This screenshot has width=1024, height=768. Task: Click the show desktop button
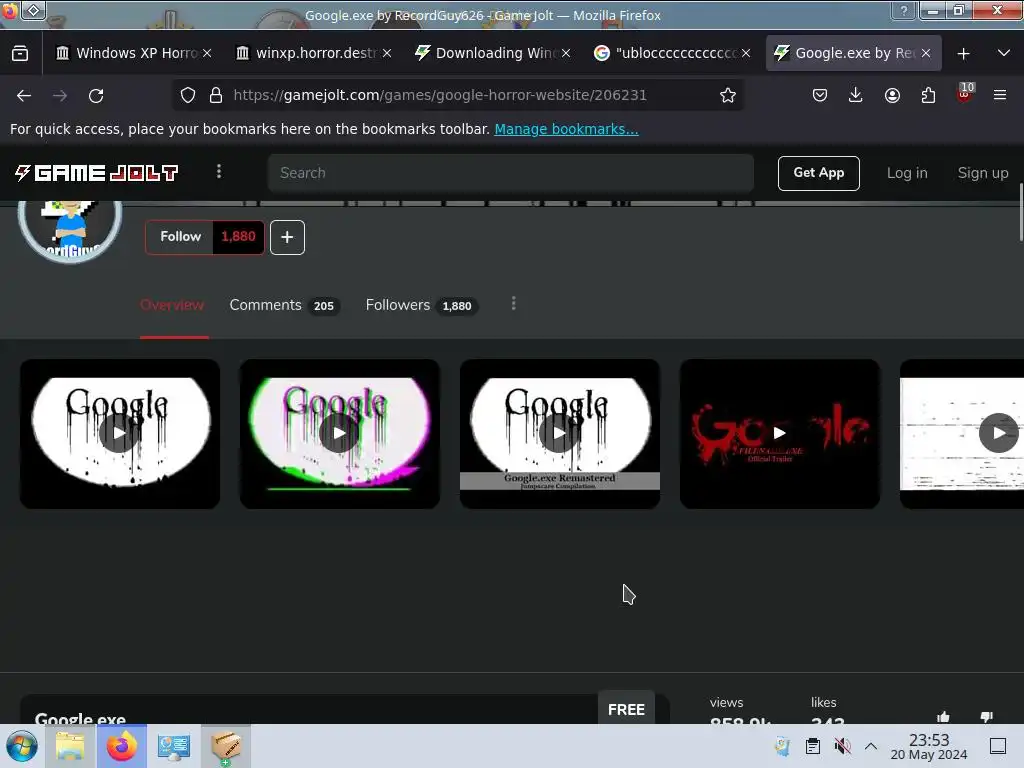(x=998, y=746)
